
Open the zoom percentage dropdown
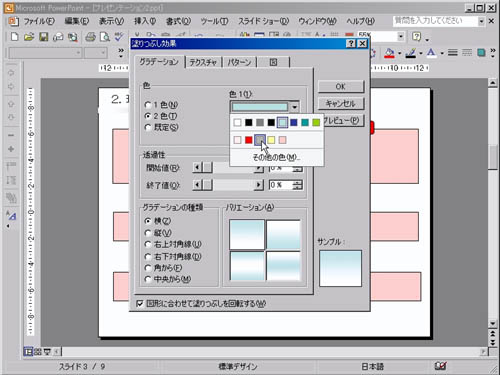pos(401,36)
